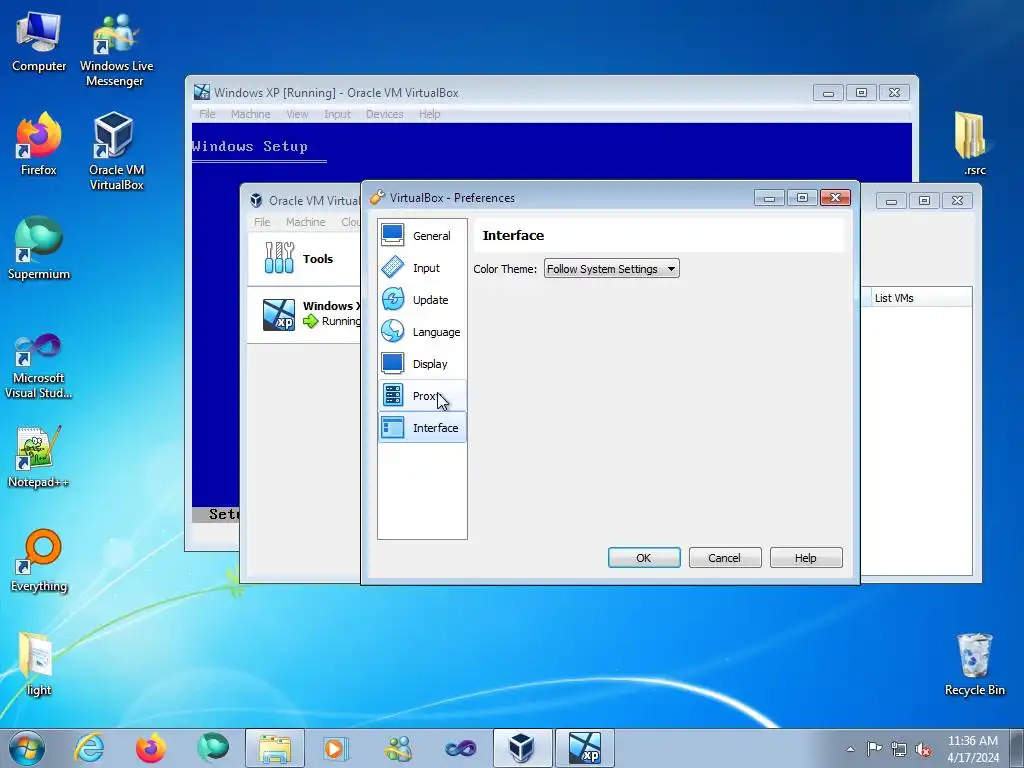Open Windows Live Messenger from taskbar
This screenshot has width=1024, height=768.
[x=398, y=748]
